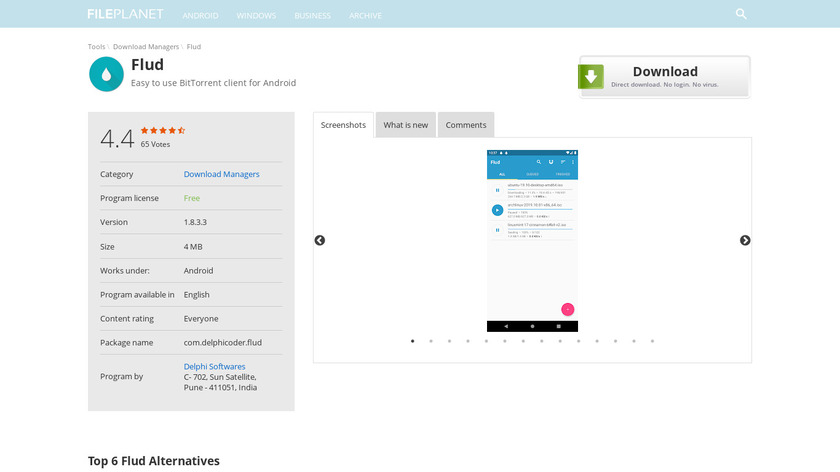The width and height of the screenshot is (840, 472).
Task: Open the Windows menu item
Action: [x=256, y=16]
